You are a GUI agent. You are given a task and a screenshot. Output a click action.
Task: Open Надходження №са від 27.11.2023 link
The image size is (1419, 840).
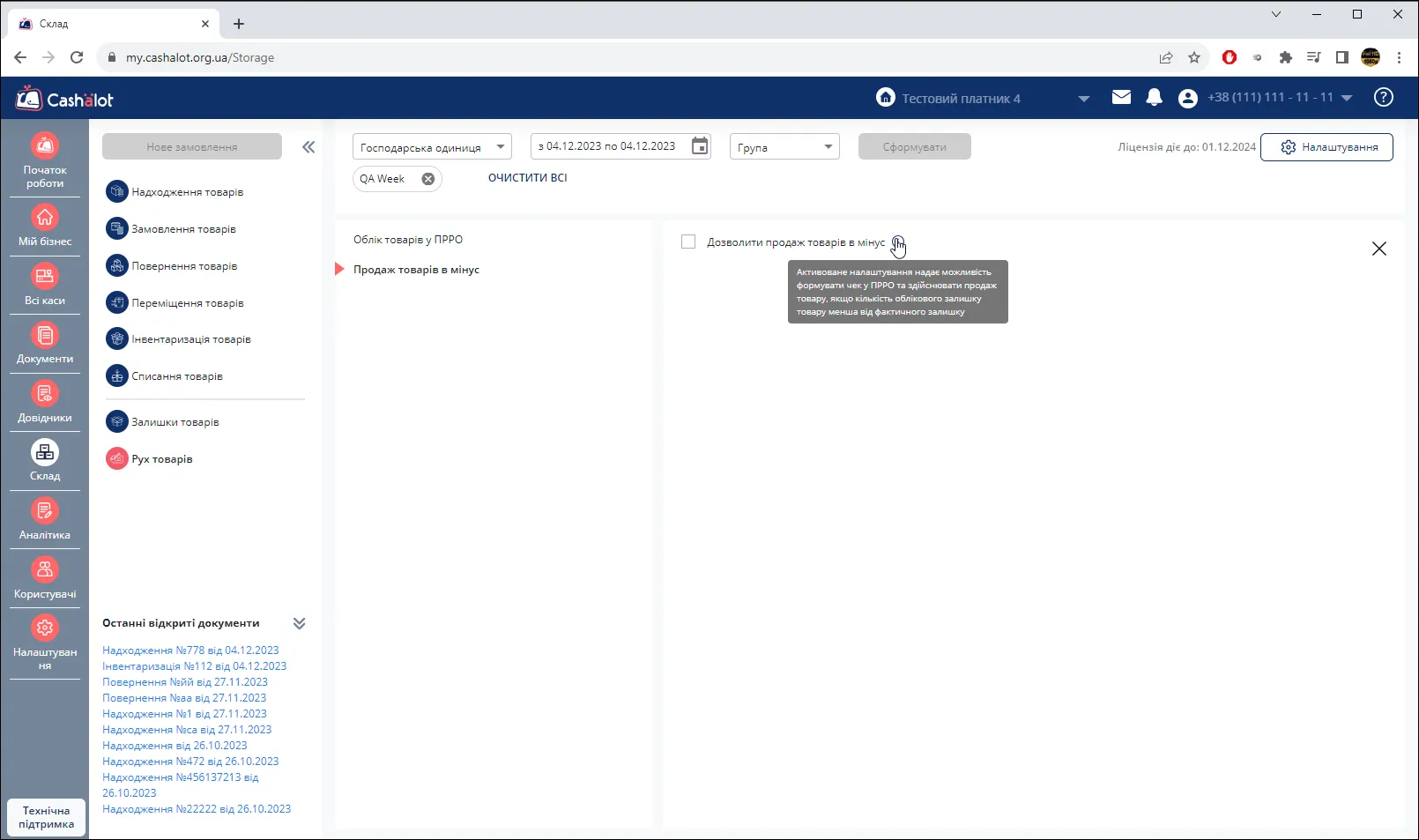(187, 729)
